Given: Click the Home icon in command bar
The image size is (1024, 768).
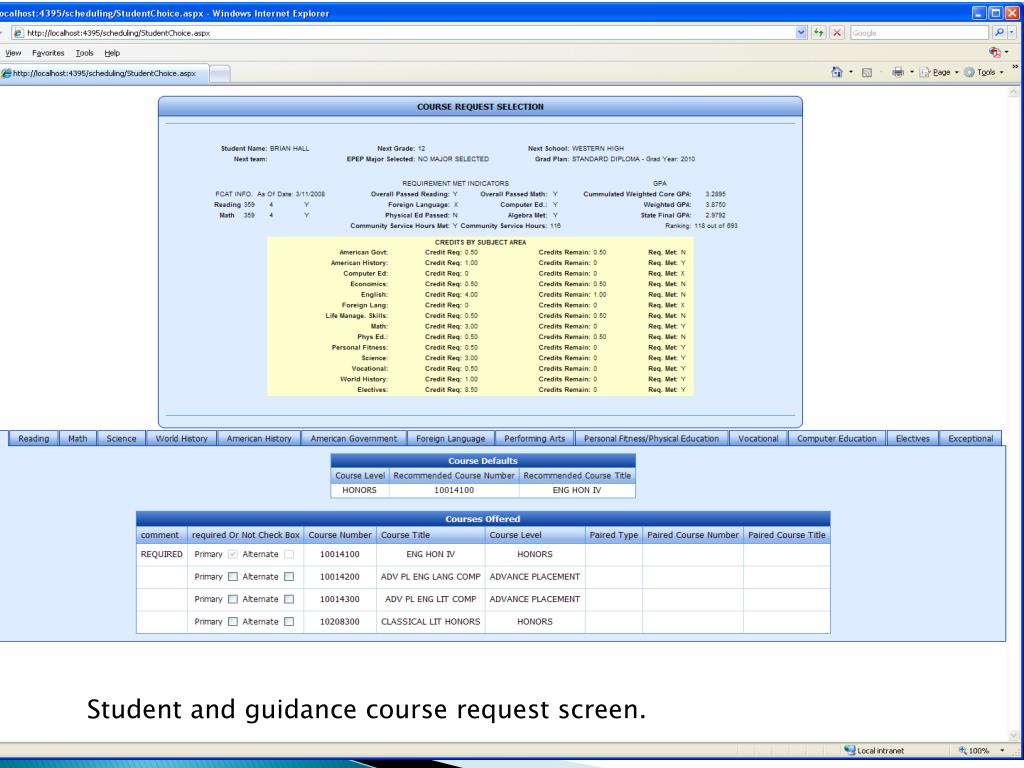Looking at the screenshot, I should [x=837, y=72].
